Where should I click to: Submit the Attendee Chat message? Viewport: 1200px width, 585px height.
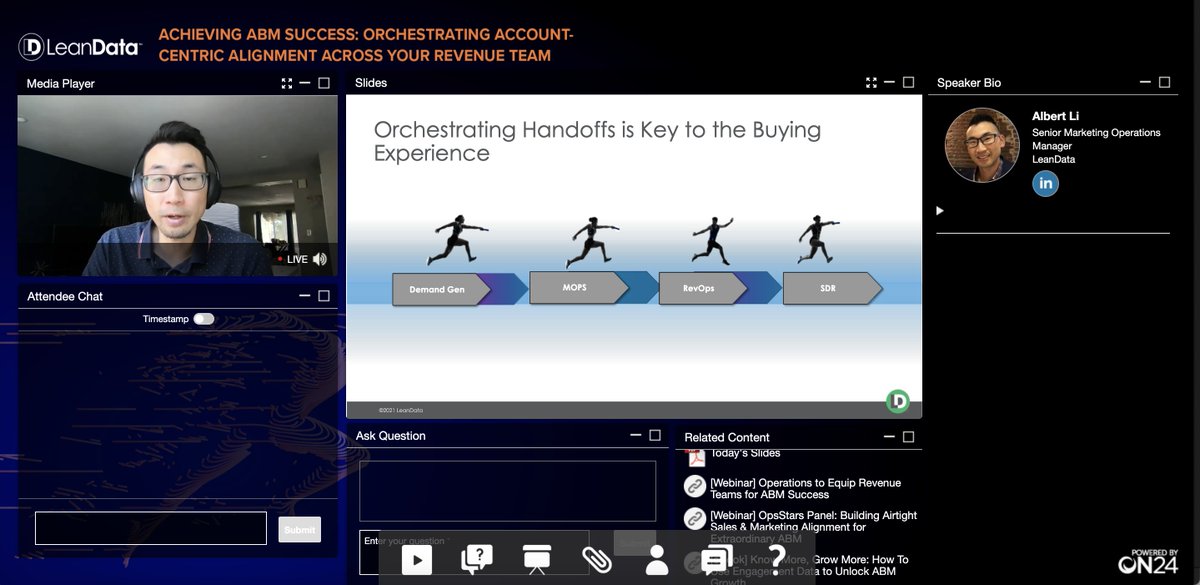point(299,529)
